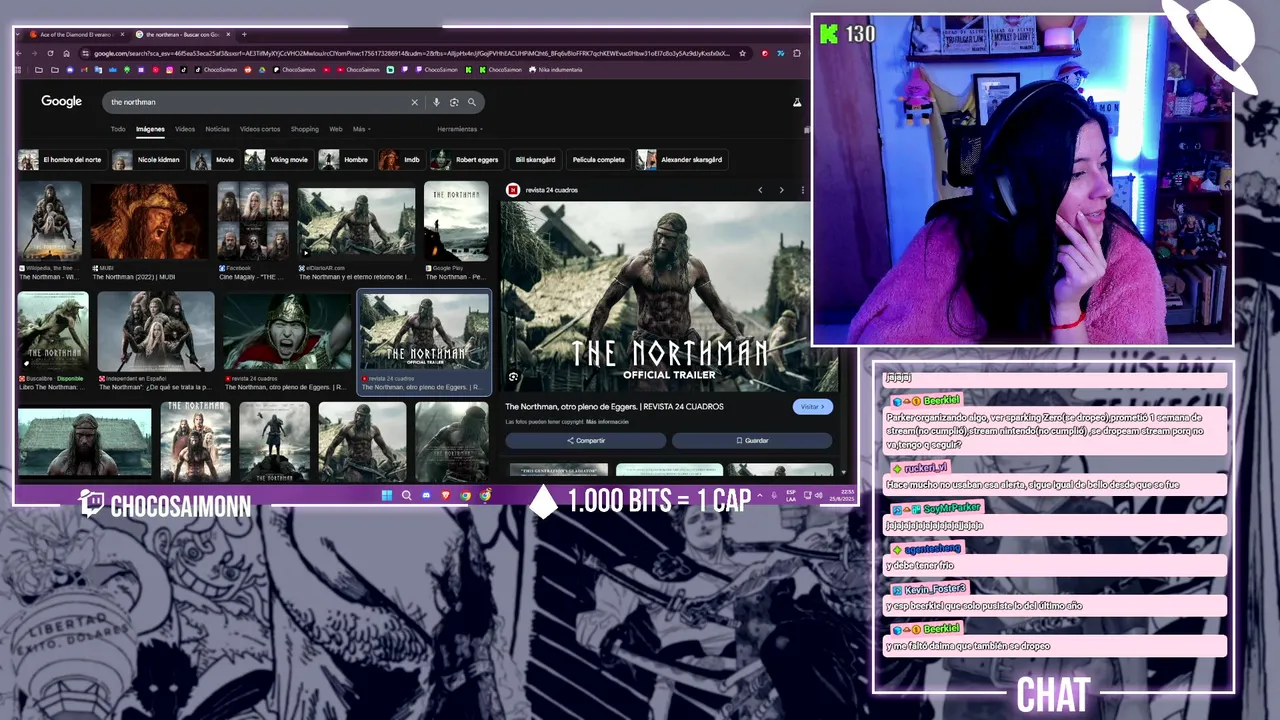Screen dimensions: 1280x720
Task: Open Discord from the taskbar
Action: pyautogui.click(x=426, y=495)
